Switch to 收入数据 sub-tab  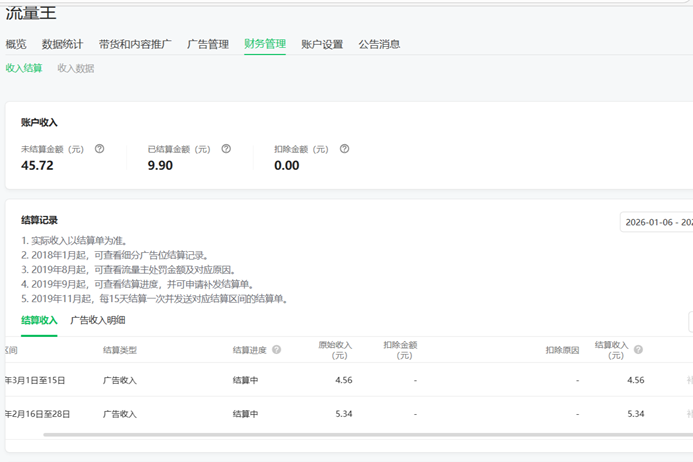click(x=76, y=68)
